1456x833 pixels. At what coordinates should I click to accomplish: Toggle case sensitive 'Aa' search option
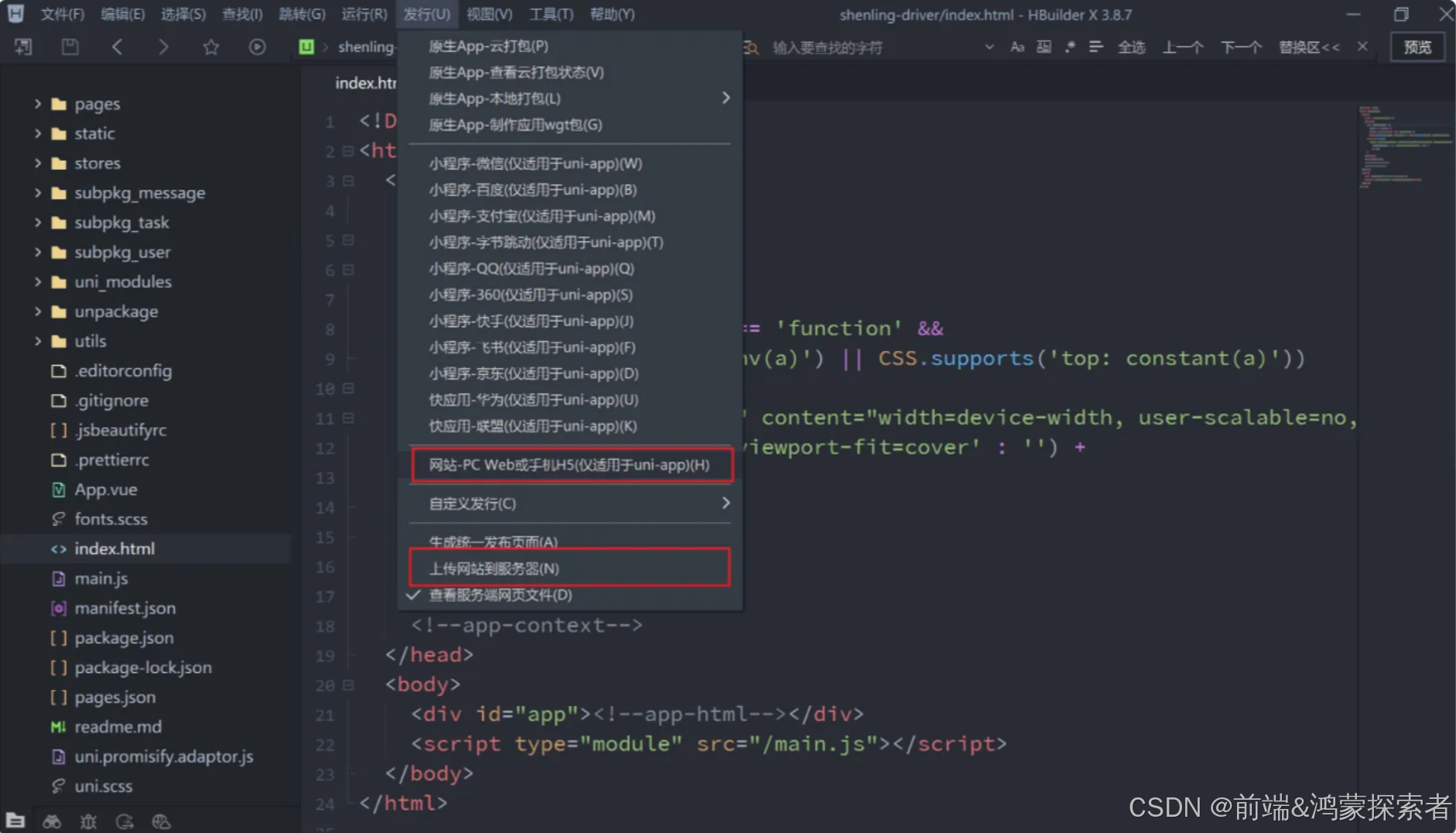(1017, 47)
